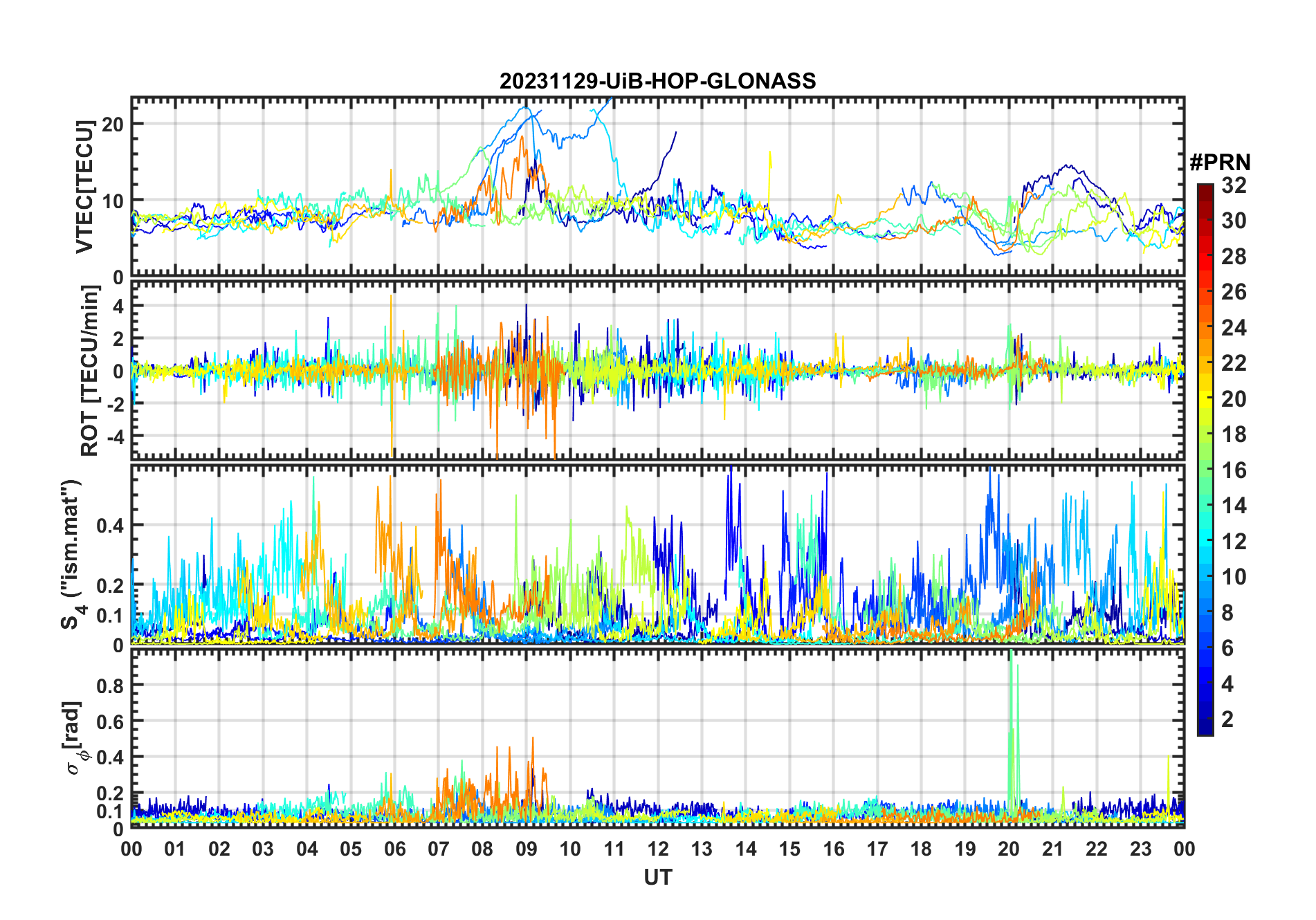Click colorbar tick label 32
Viewport: 1316px width, 920px height.
pyautogui.click(x=1234, y=185)
